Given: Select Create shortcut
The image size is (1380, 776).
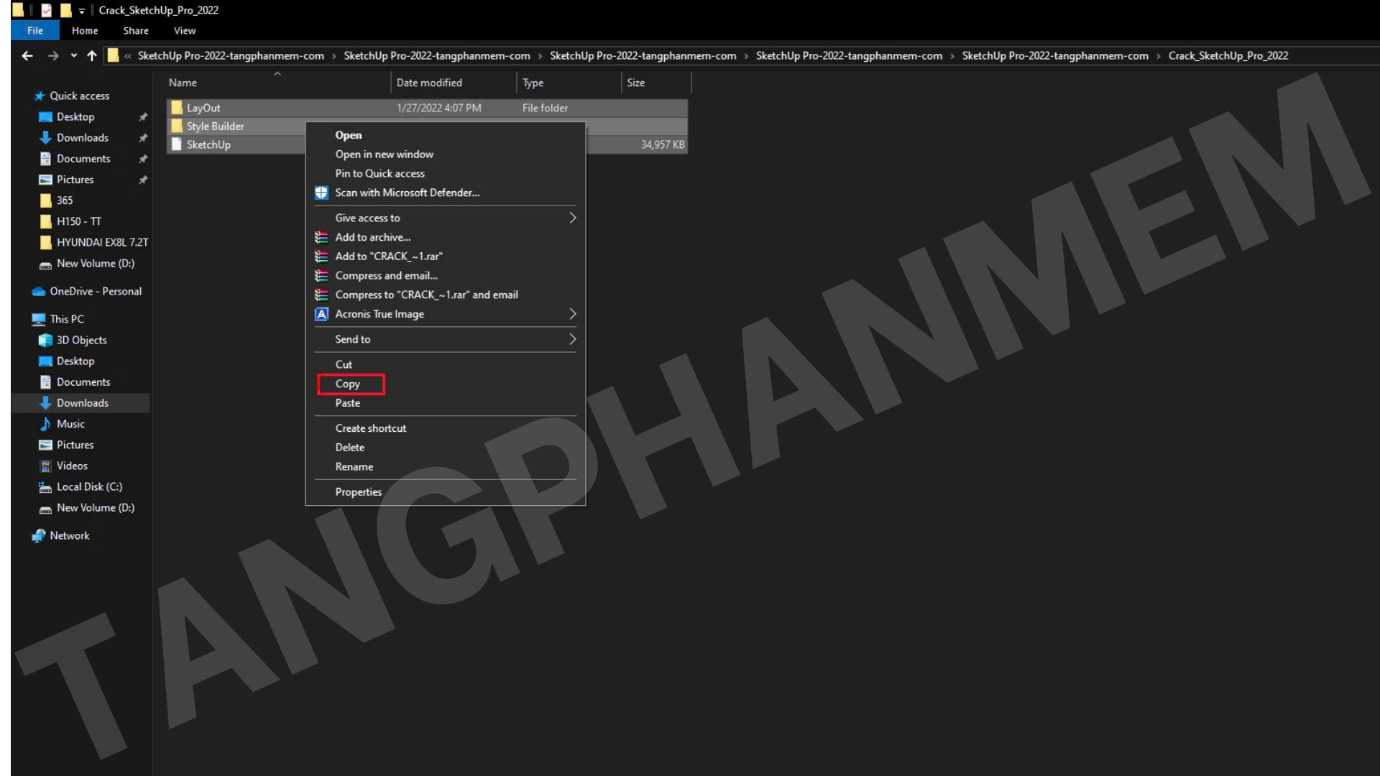Looking at the screenshot, I should coord(371,429).
